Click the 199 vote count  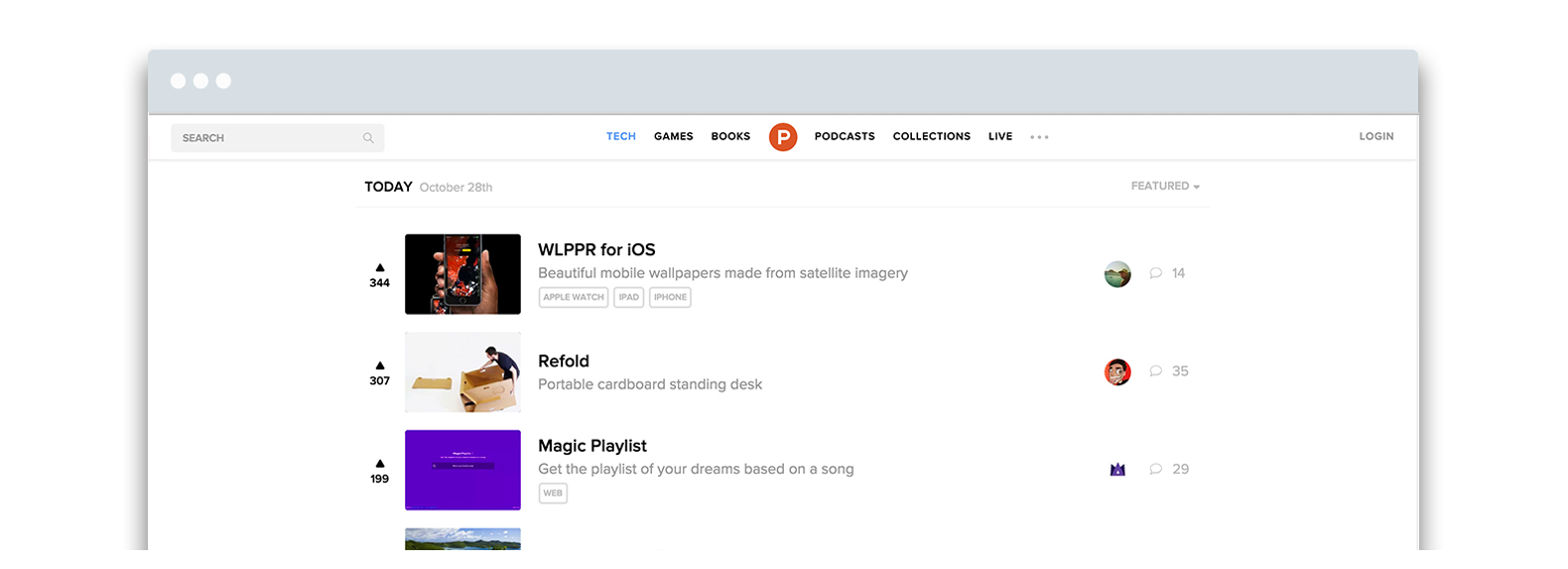coord(380,479)
